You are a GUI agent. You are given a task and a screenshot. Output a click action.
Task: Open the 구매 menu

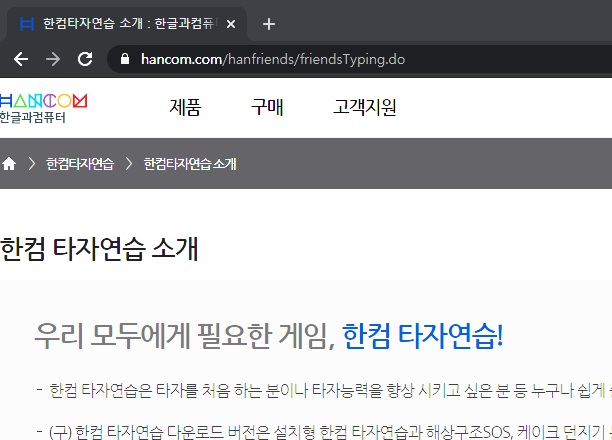coord(267,107)
